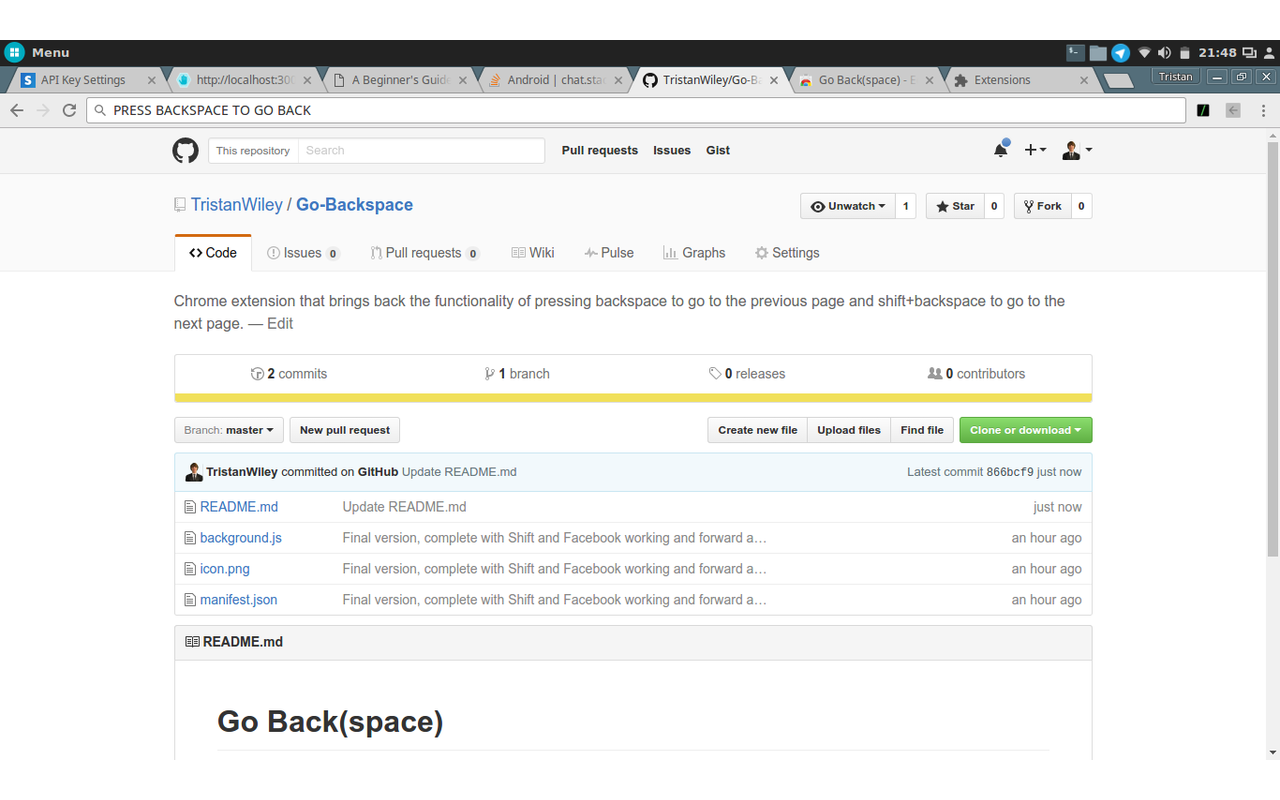
Task: Switch to the Code tab
Action: coord(213,253)
